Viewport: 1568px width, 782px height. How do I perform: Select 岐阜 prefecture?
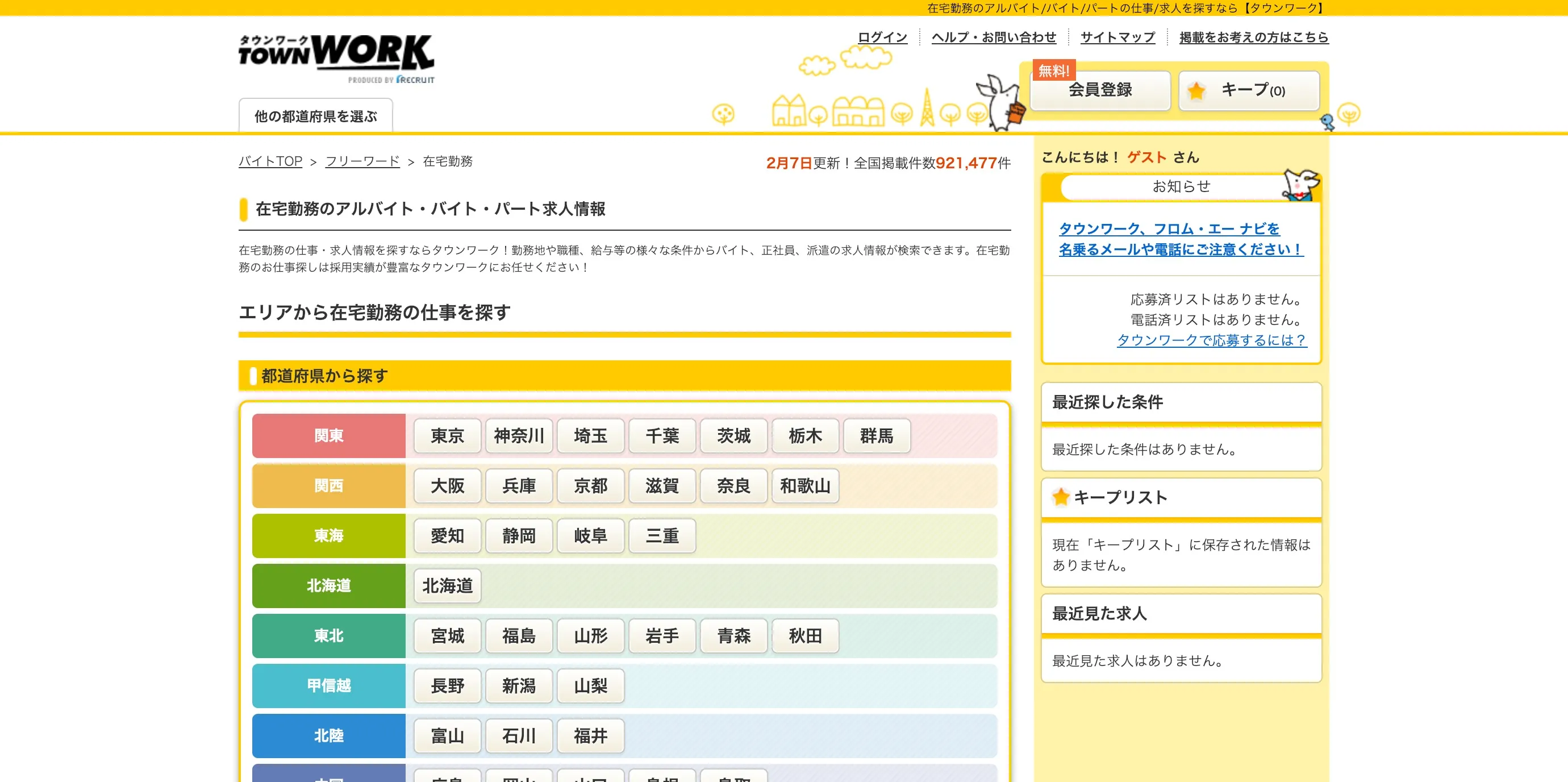tap(590, 535)
